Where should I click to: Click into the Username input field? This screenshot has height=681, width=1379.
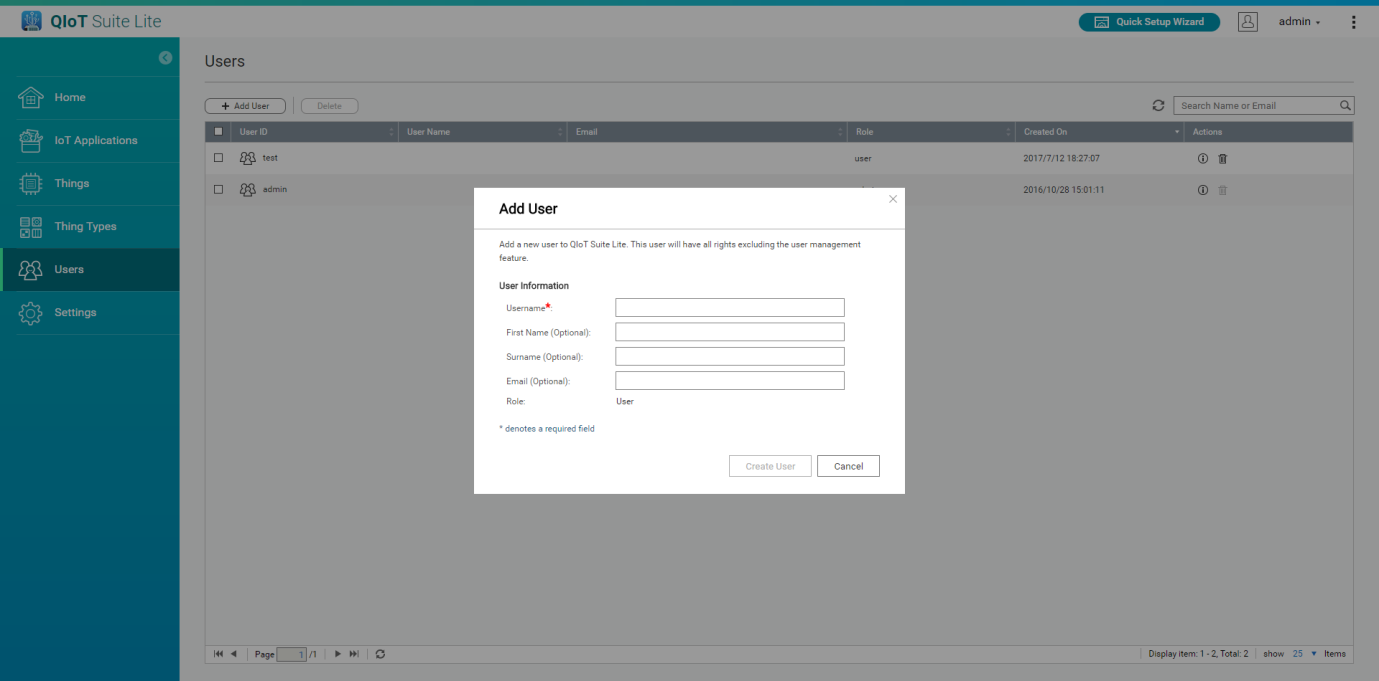(x=729, y=308)
